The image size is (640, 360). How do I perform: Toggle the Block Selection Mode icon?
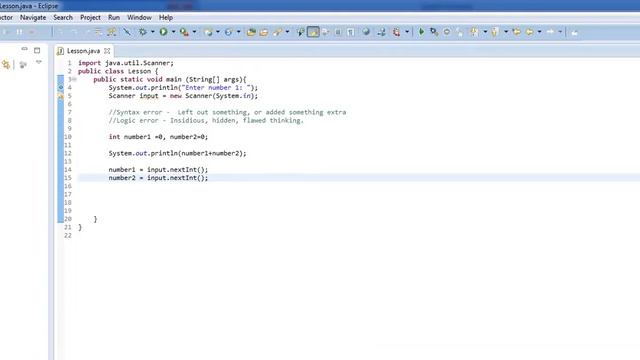(338, 32)
